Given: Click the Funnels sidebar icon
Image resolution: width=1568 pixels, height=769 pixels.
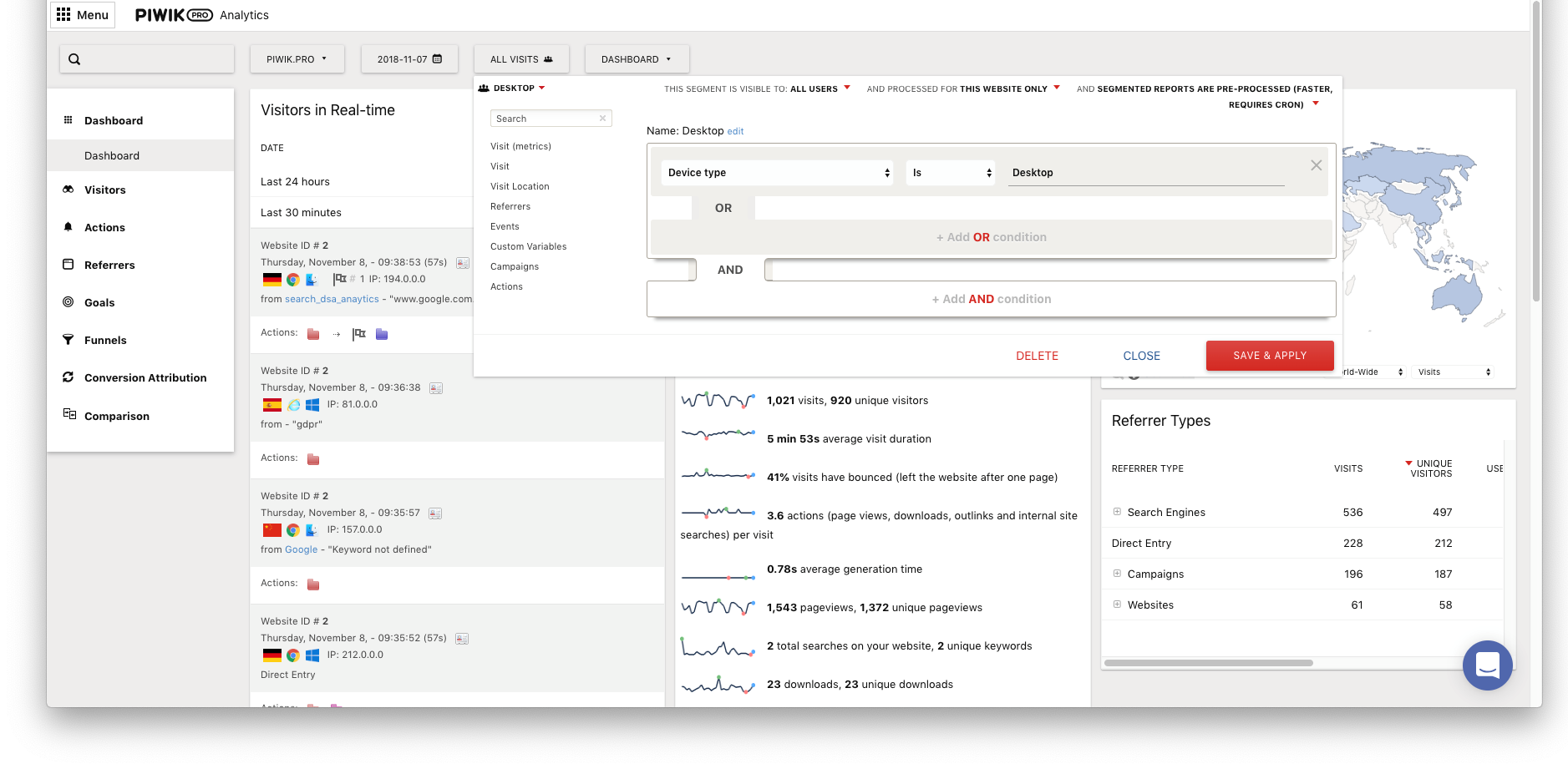Looking at the screenshot, I should point(69,340).
